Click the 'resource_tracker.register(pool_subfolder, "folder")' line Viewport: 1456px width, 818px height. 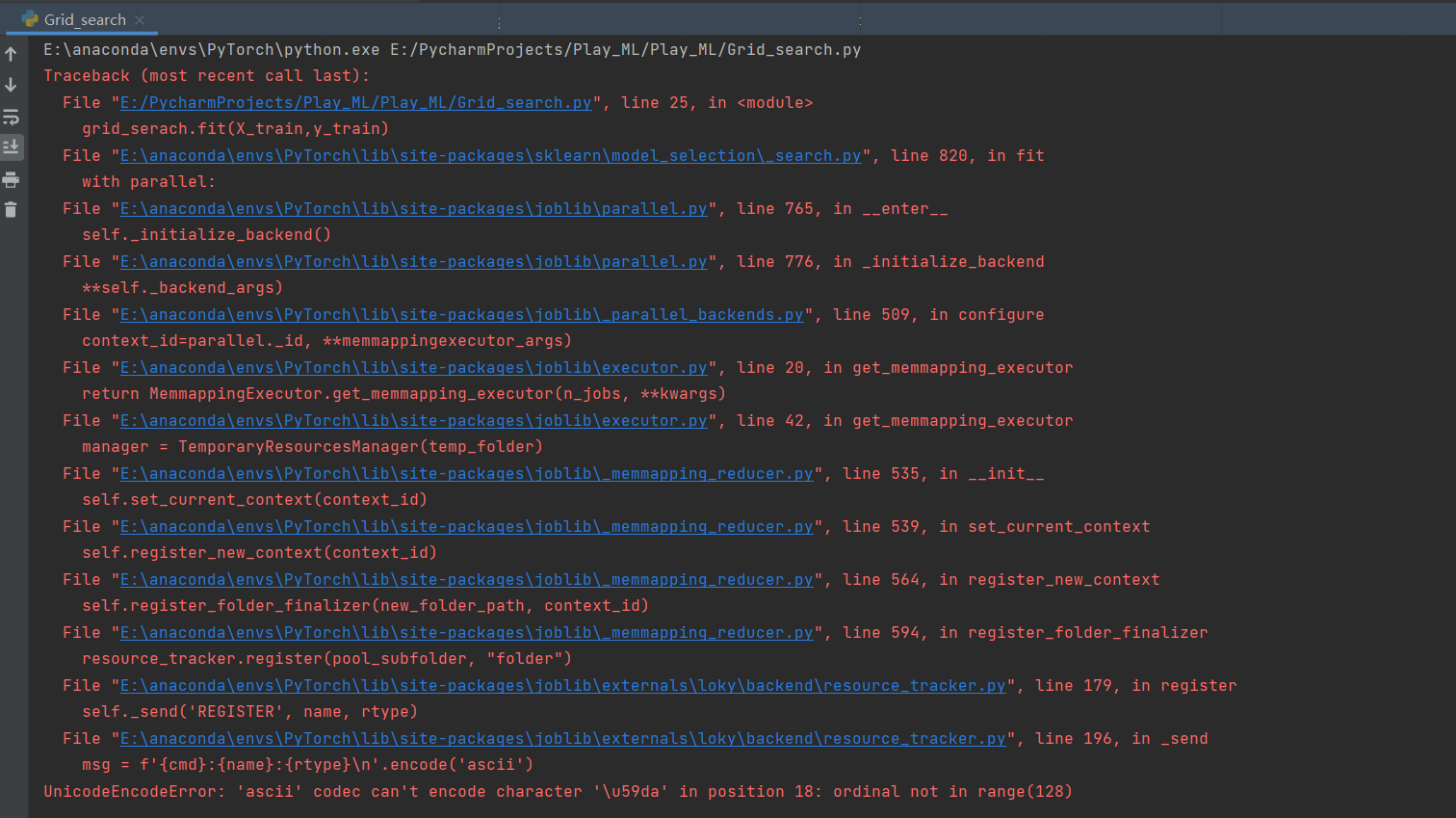326,659
